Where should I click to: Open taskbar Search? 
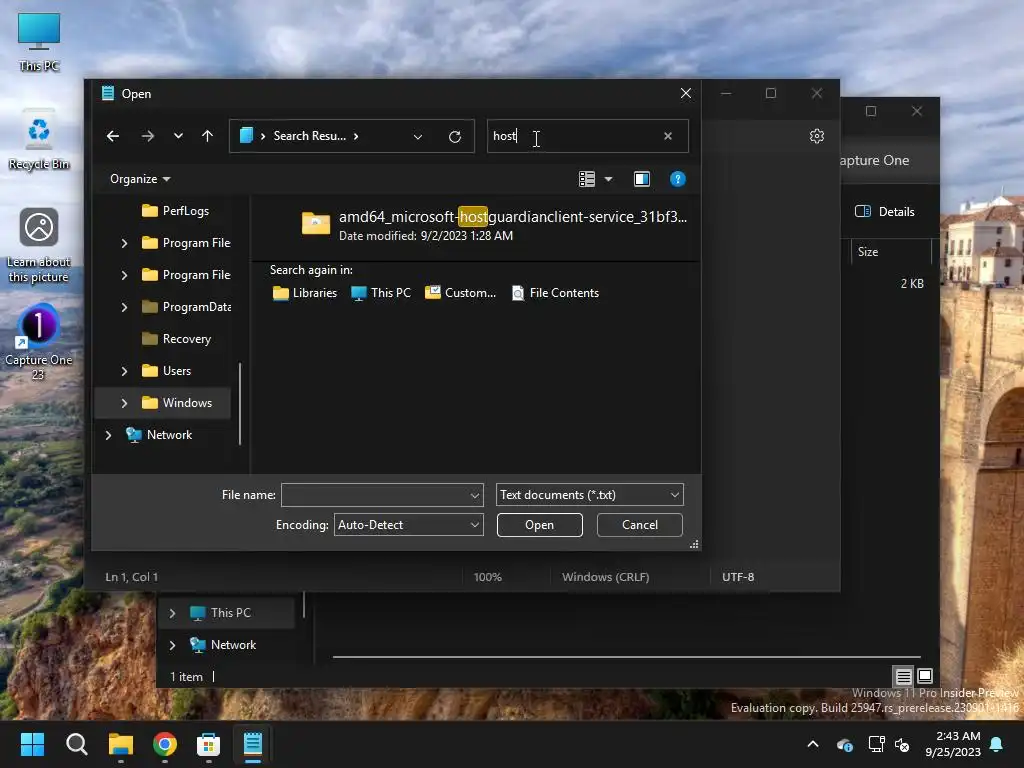click(x=76, y=744)
